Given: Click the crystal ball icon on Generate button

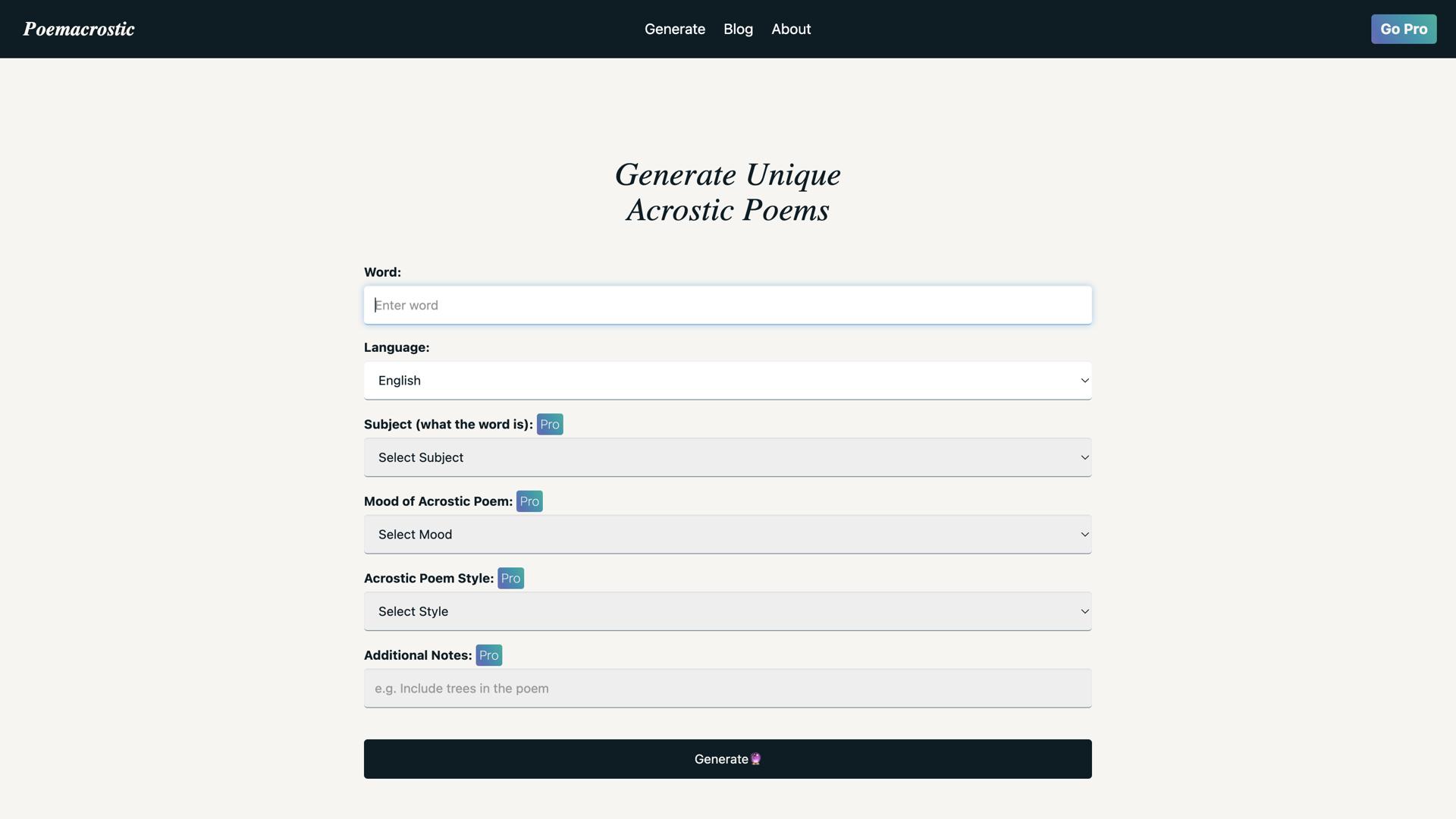Looking at the screenshot, I should click(x=755, y=759).
